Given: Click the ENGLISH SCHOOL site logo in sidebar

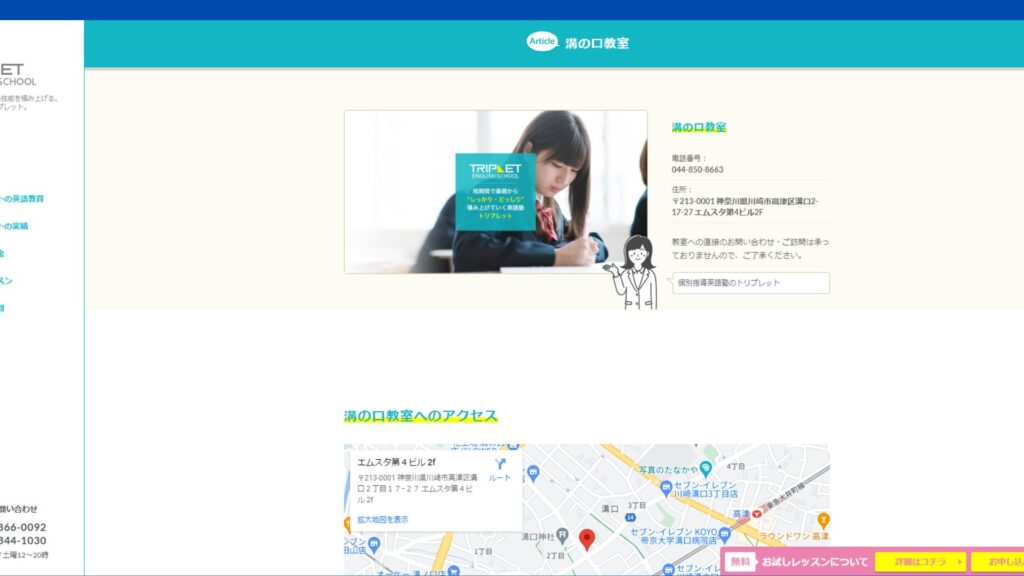Looking at the screenshot, I should [18, 74].
